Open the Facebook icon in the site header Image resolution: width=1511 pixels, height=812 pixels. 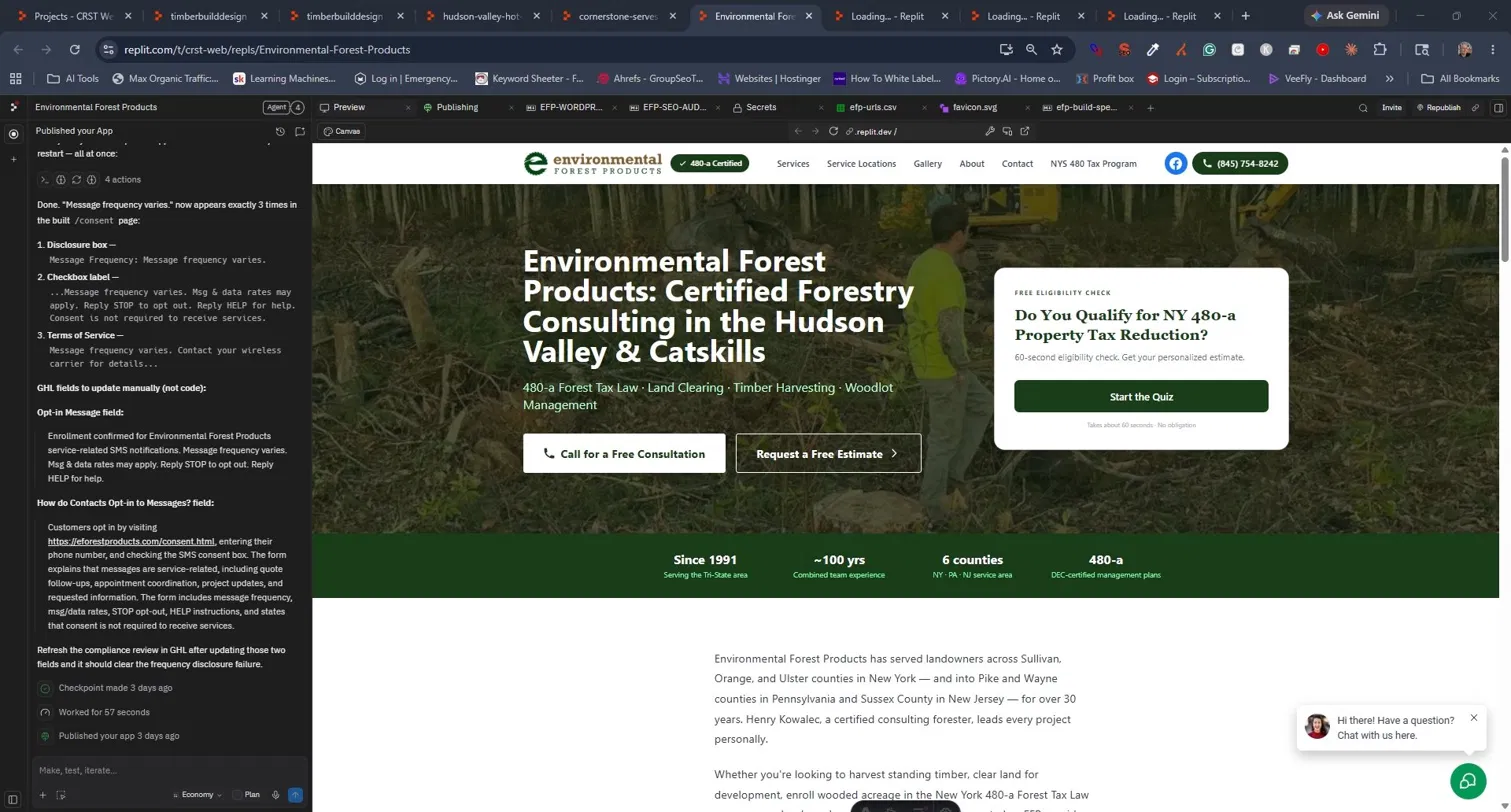(1175, 163)
